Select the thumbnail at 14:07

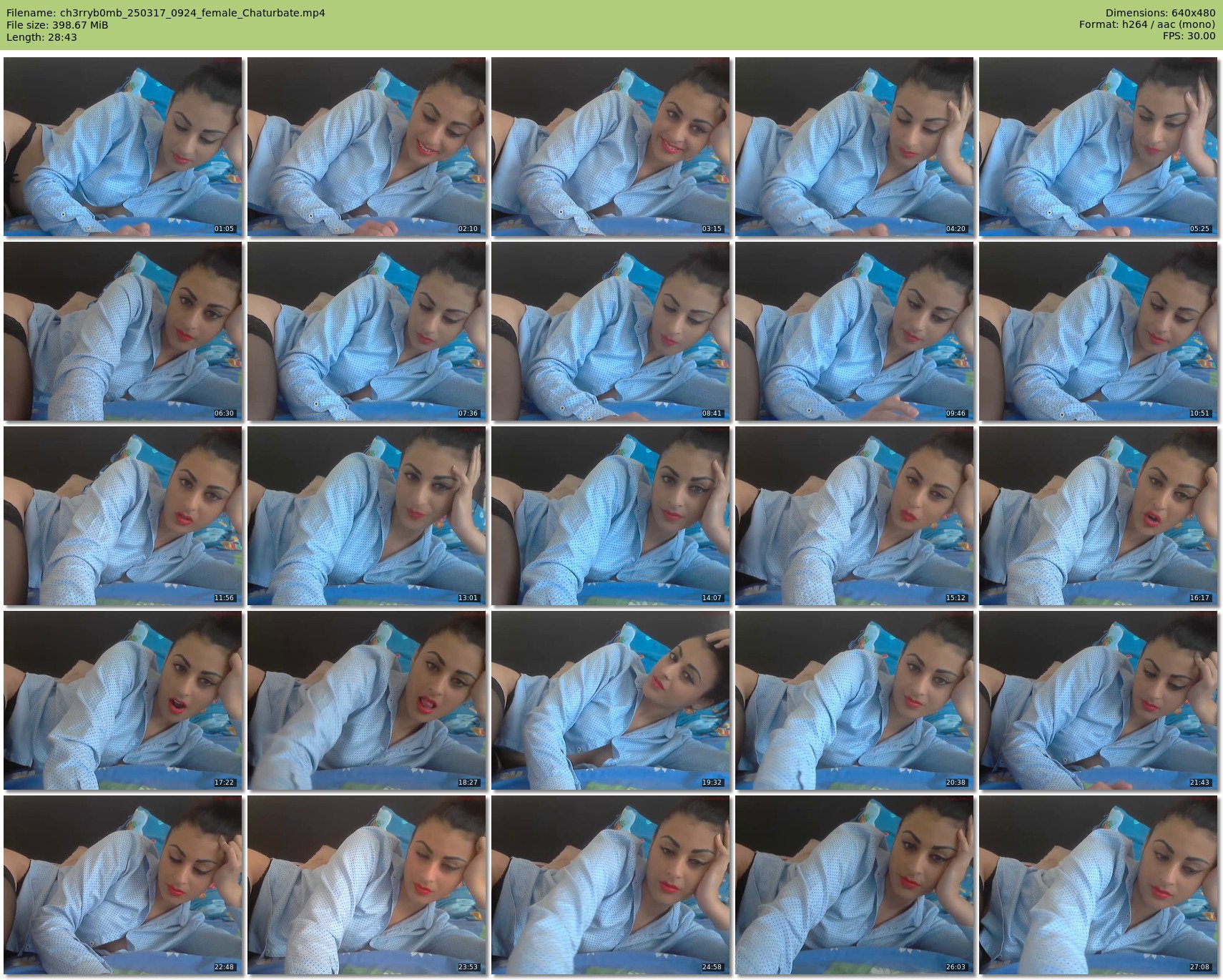point(611,516)
